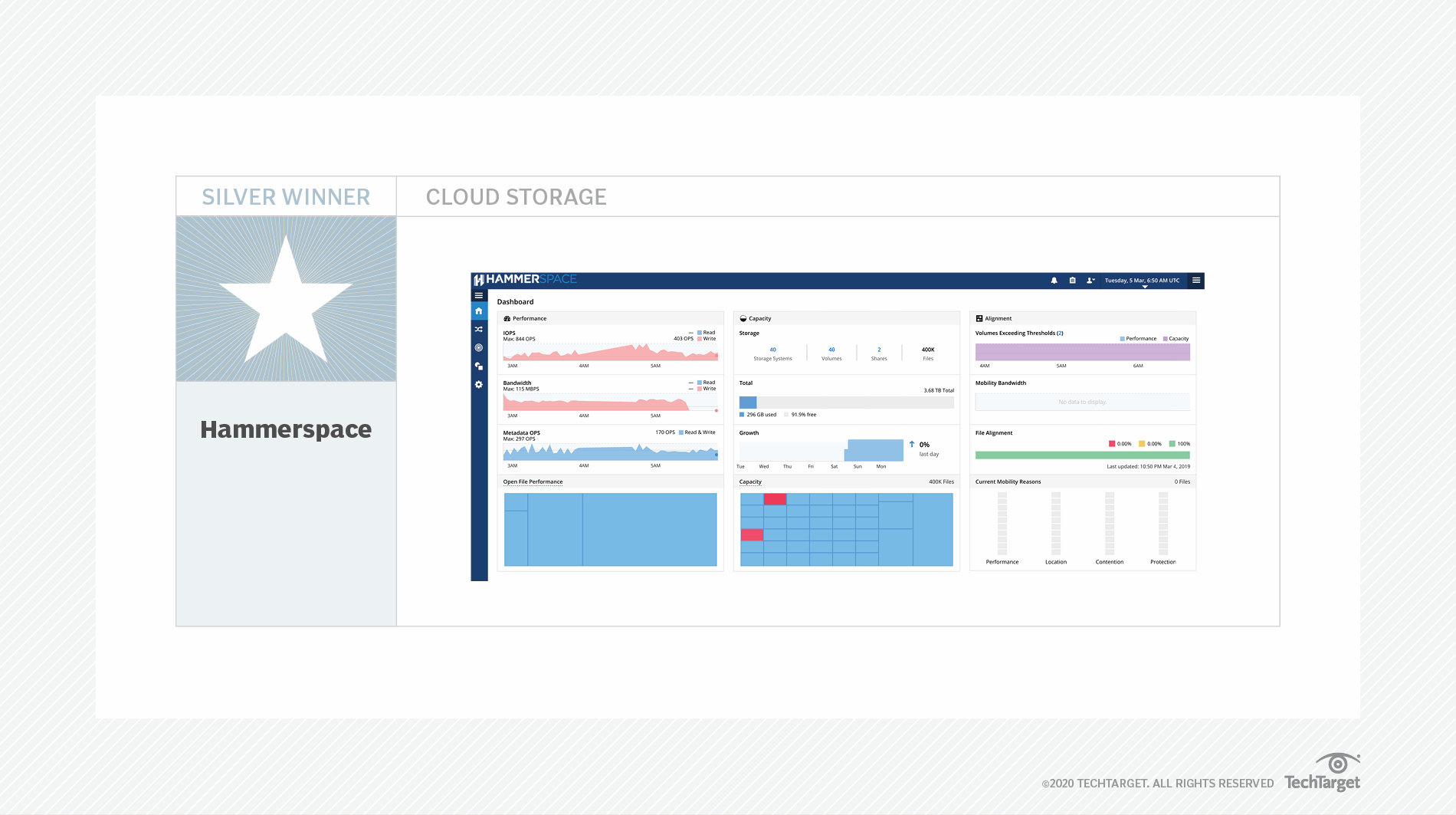Expand the date selector under Tuesday 5 Mar
1456x815 pixels.
1145,286
